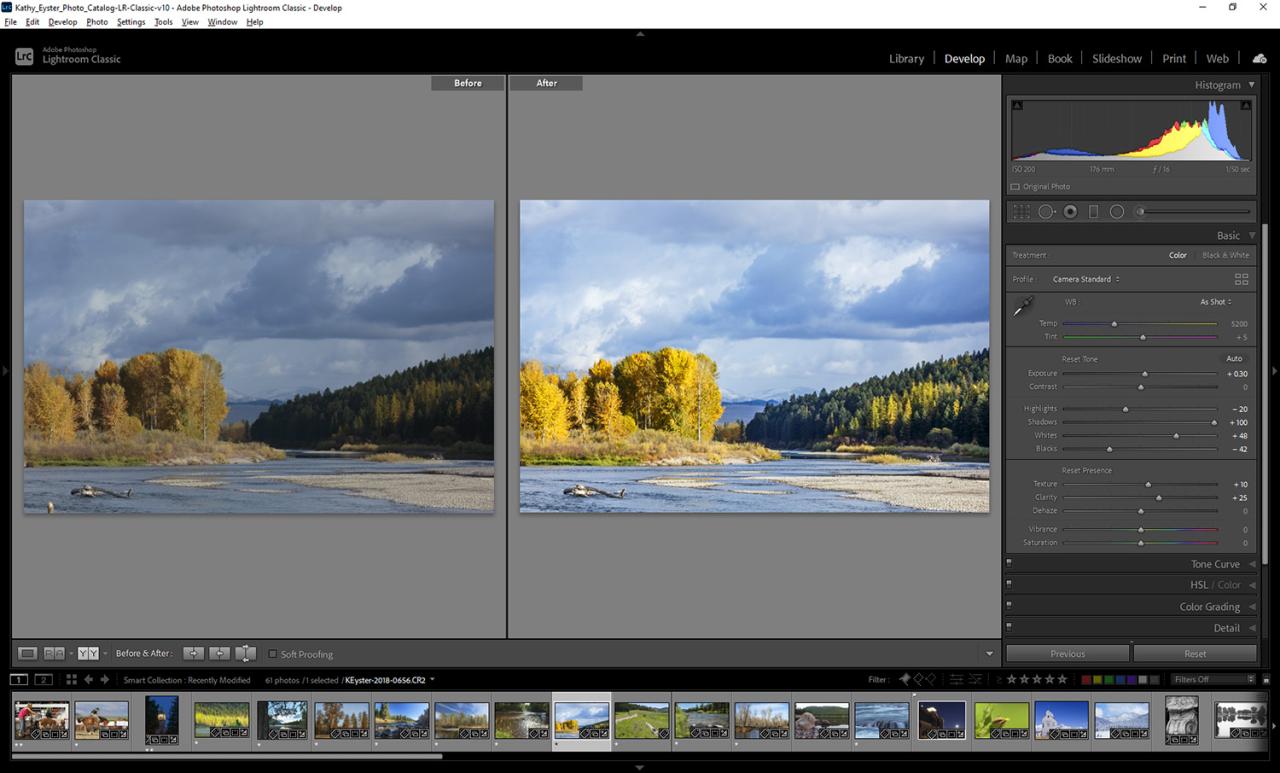Toggle HSL / Color panel switch
1280x773 pixels.
(x=1009, y=584)
